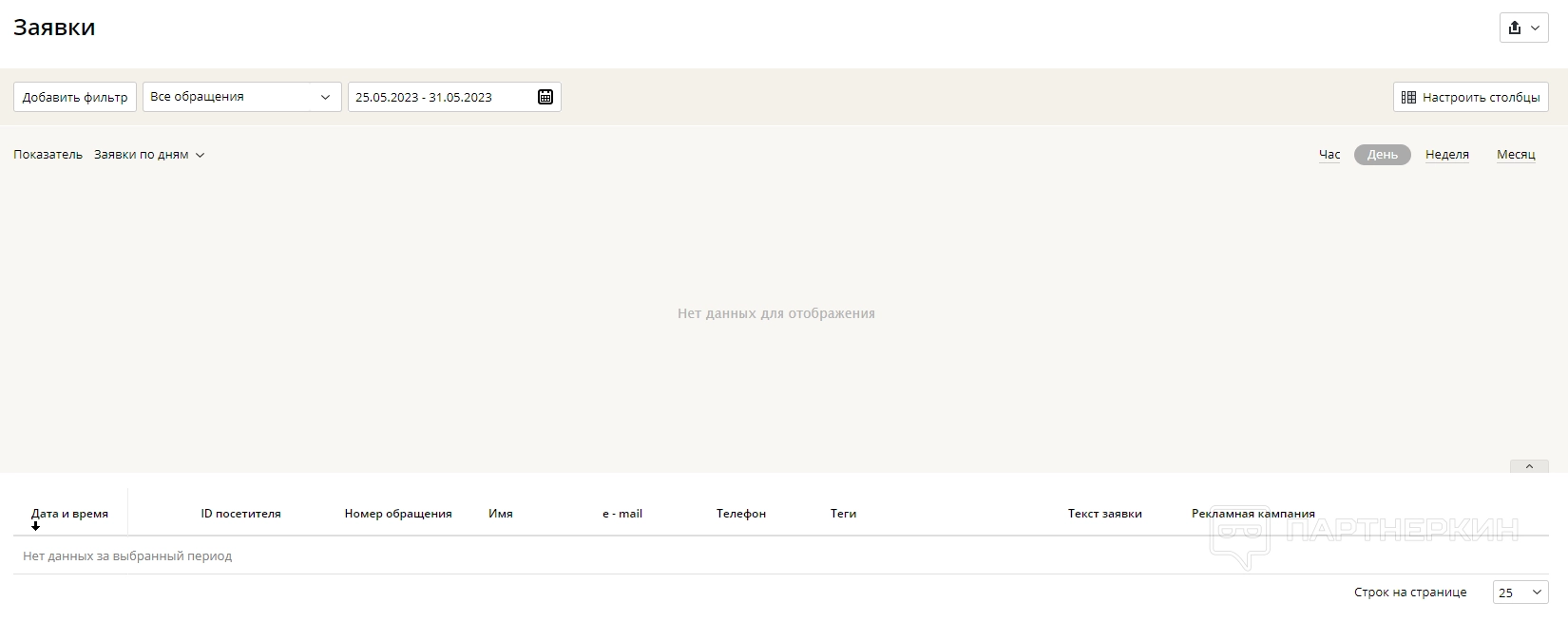Image resolution: width=1568 pixels, height=621 pixels.
Task: Switch chart grouping to Час
Action: 1329,155
